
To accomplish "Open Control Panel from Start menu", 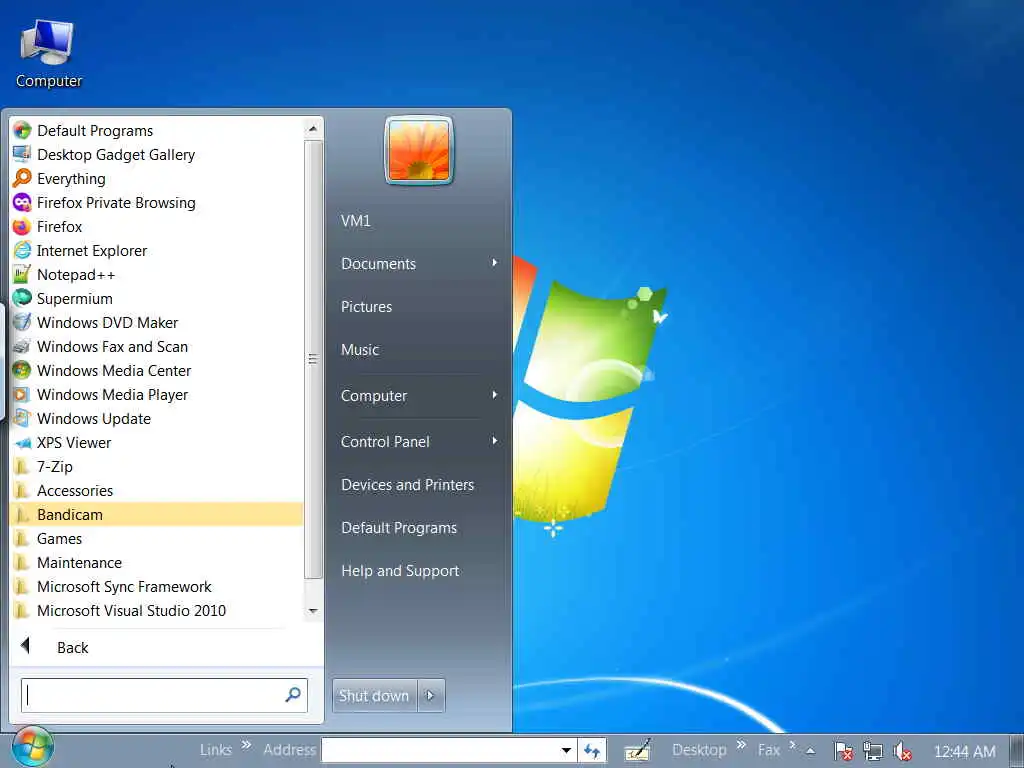I will coord(418,441).
